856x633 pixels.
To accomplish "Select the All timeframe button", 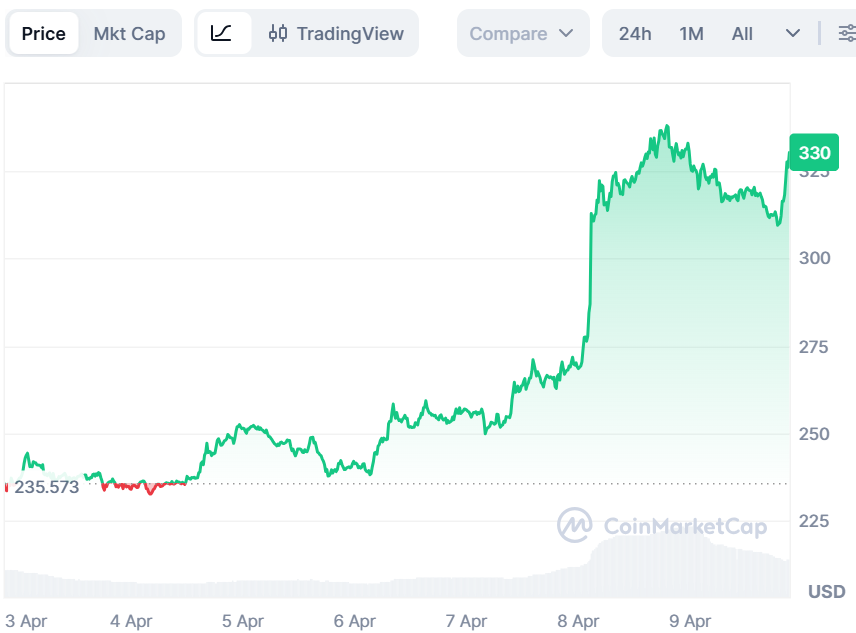I will pyautogui.click(x=741, y=33).
